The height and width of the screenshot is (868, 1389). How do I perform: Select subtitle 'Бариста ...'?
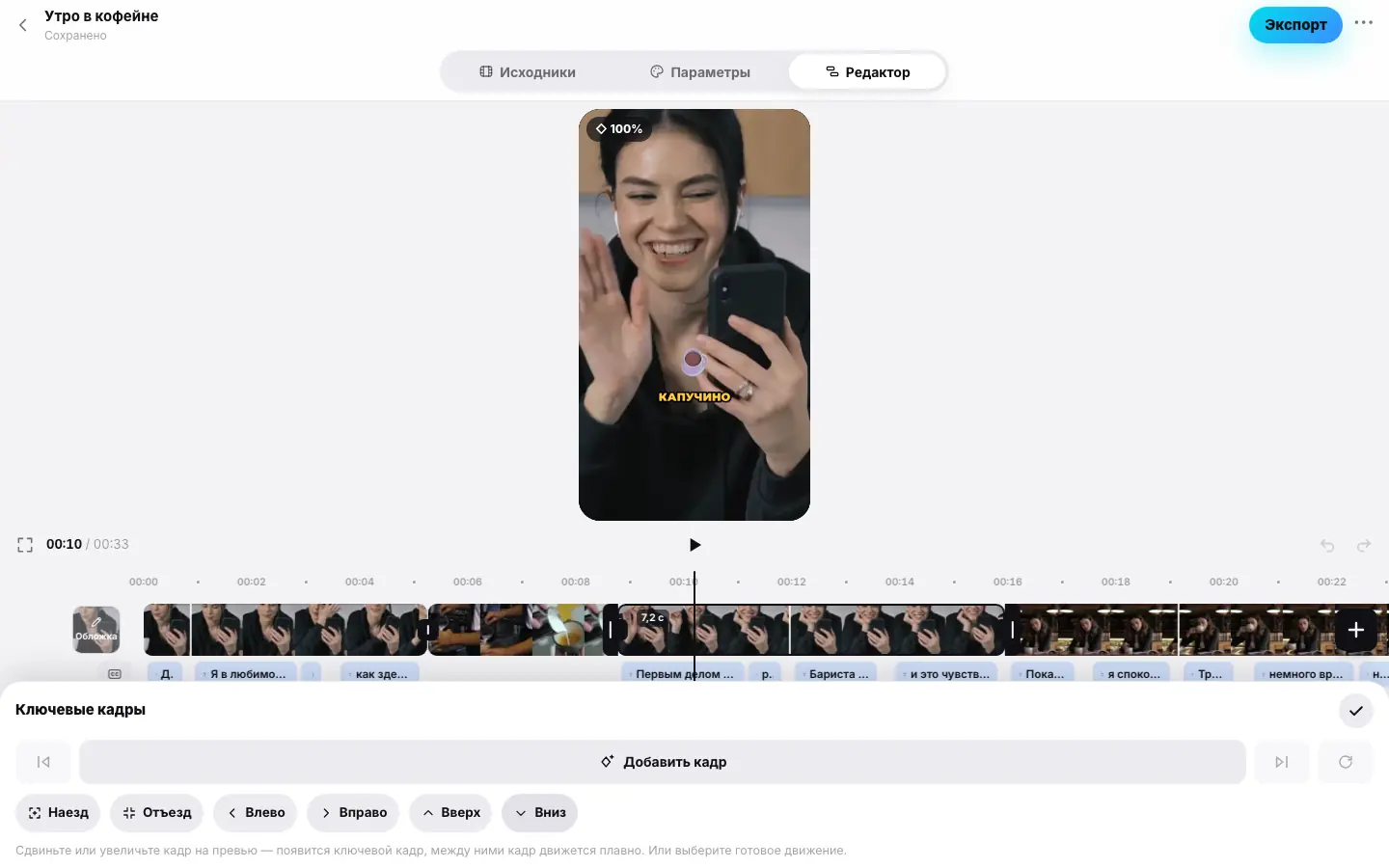[835, 674]
